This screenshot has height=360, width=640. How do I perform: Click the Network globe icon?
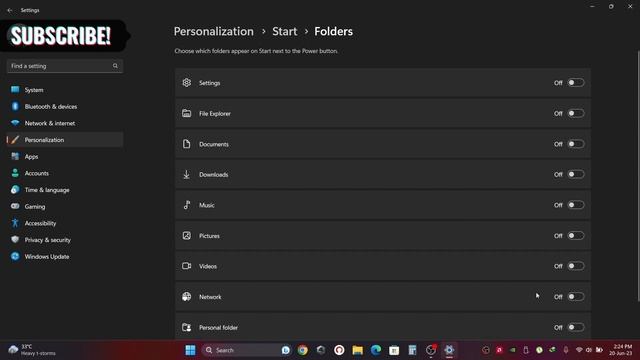(x=187, y=297)
